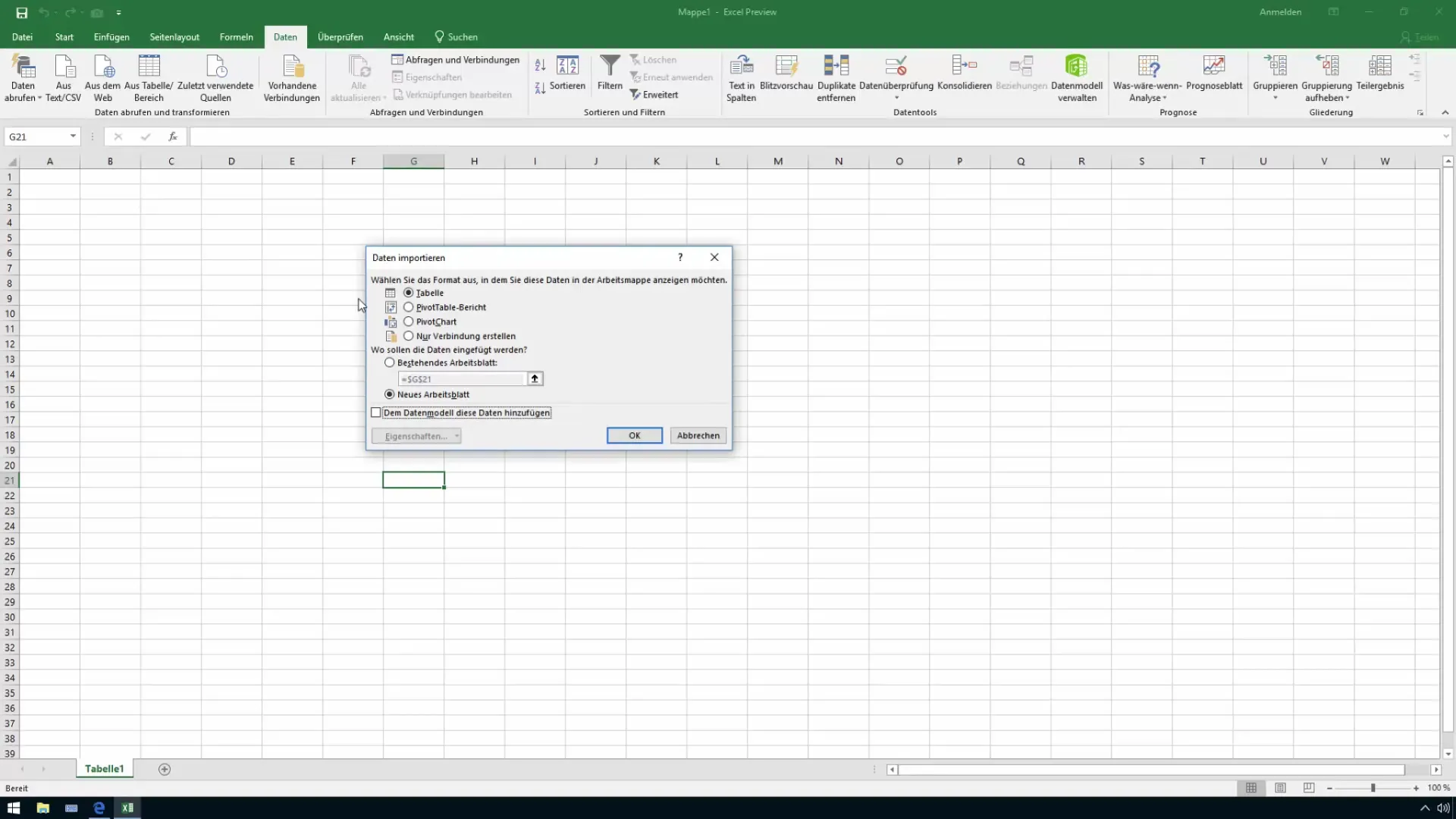
Task: Switch to Page Layout view icon
Action: 1280,788
